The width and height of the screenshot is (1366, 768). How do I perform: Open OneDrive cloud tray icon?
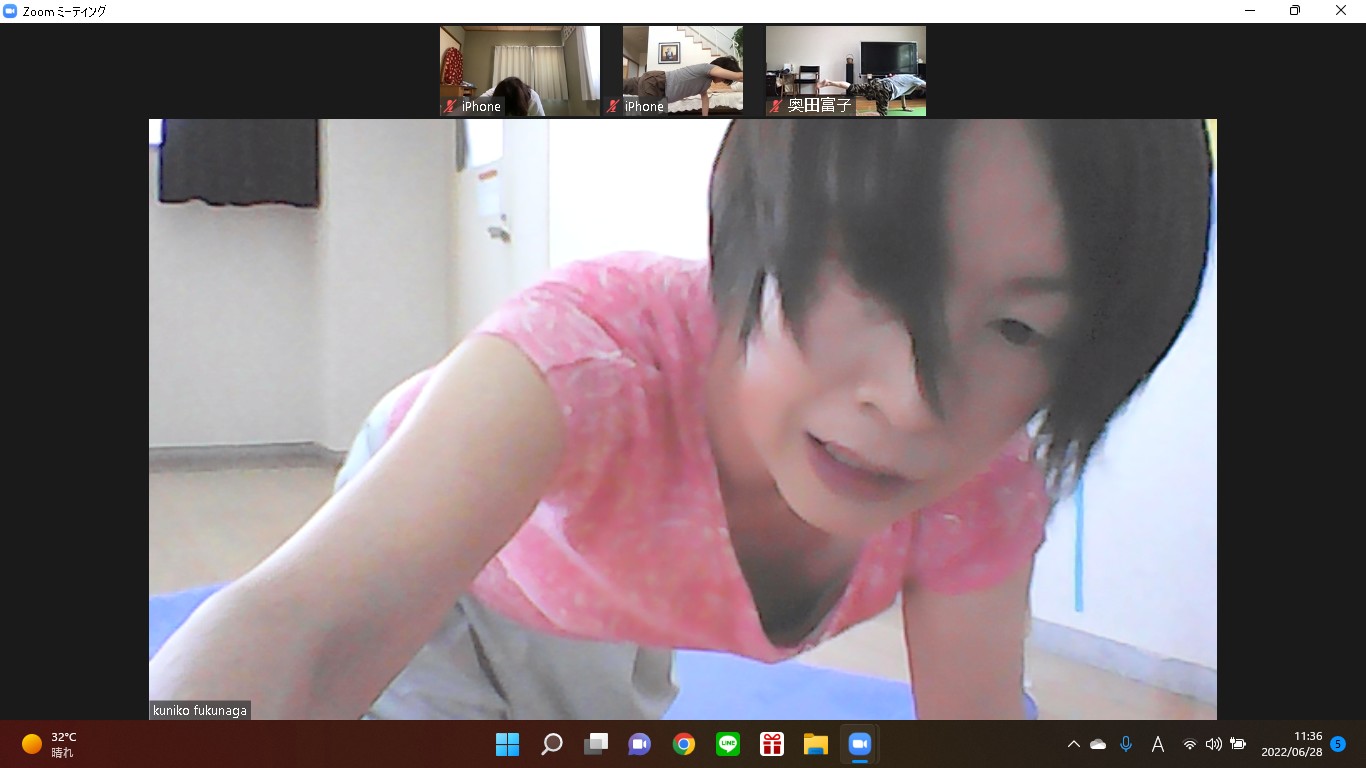click(1098, 744)
